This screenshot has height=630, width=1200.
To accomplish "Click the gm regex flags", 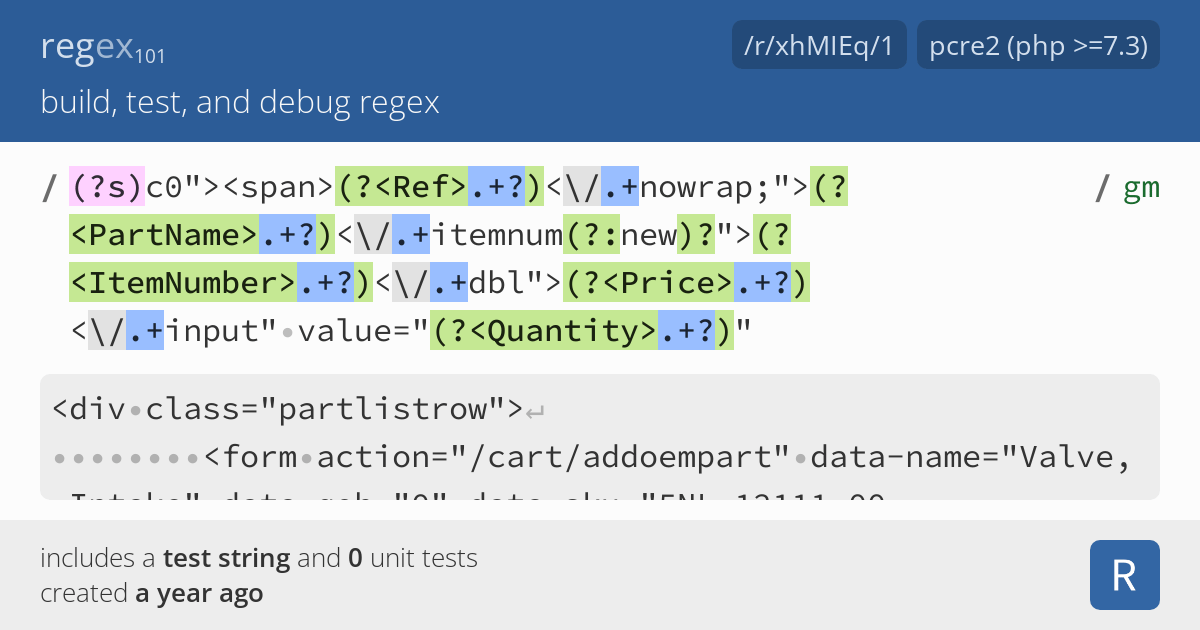I will pyautogui.click(x=1141, y=187).
